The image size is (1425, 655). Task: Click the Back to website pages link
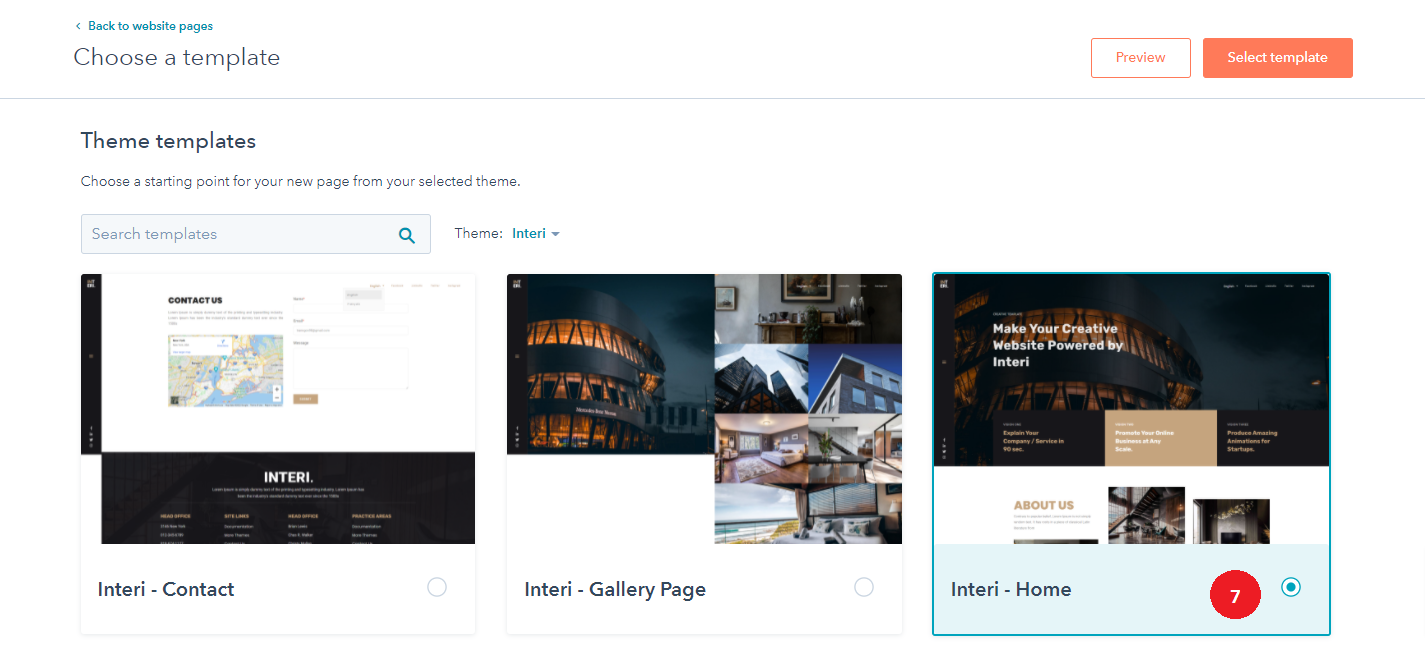[150, 26]
